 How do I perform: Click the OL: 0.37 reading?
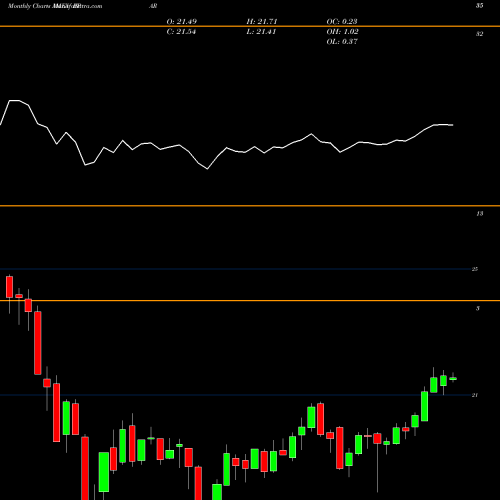tap(342, 42)
